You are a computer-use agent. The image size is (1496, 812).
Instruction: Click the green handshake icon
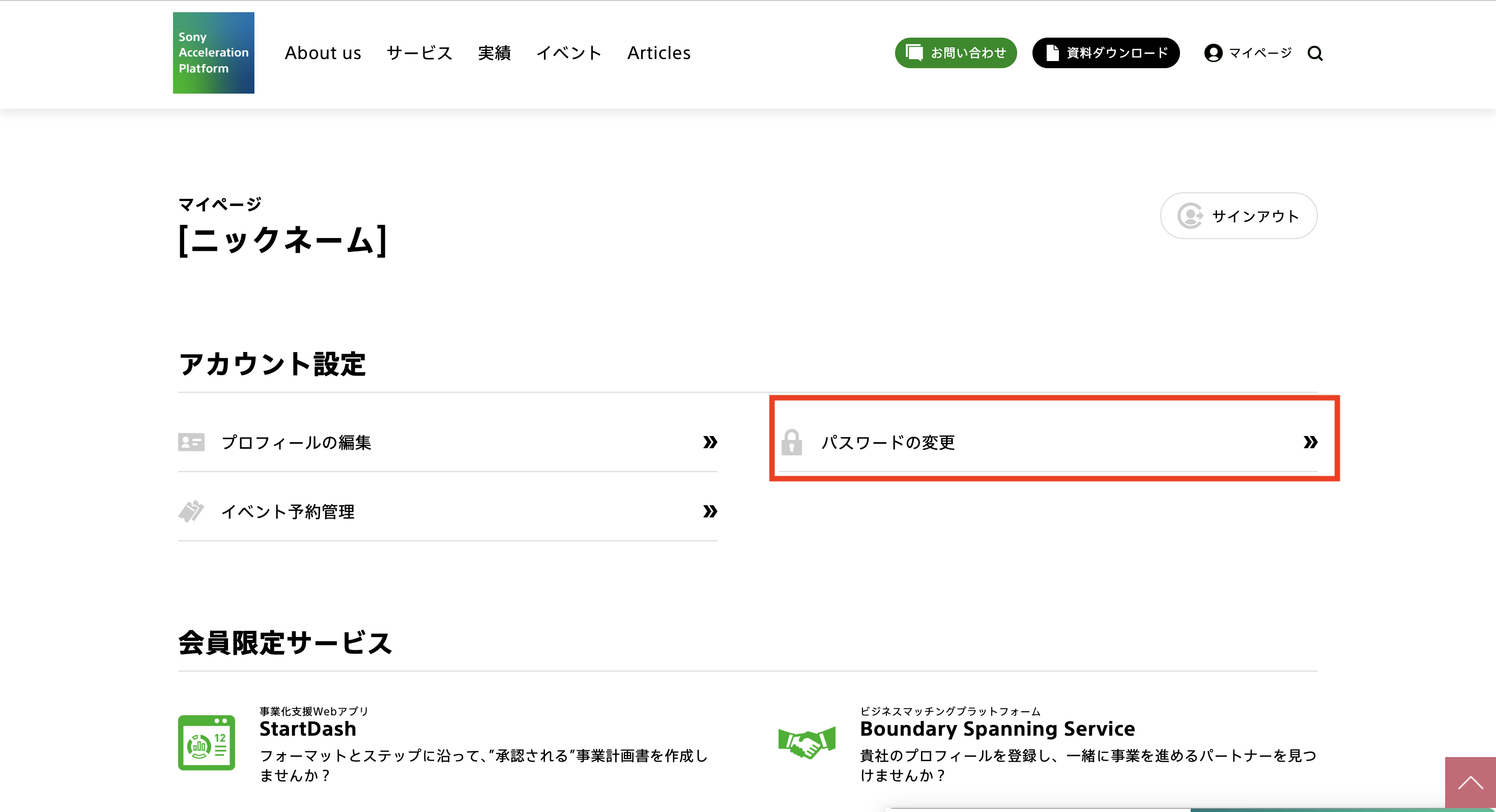click(807, 743)
